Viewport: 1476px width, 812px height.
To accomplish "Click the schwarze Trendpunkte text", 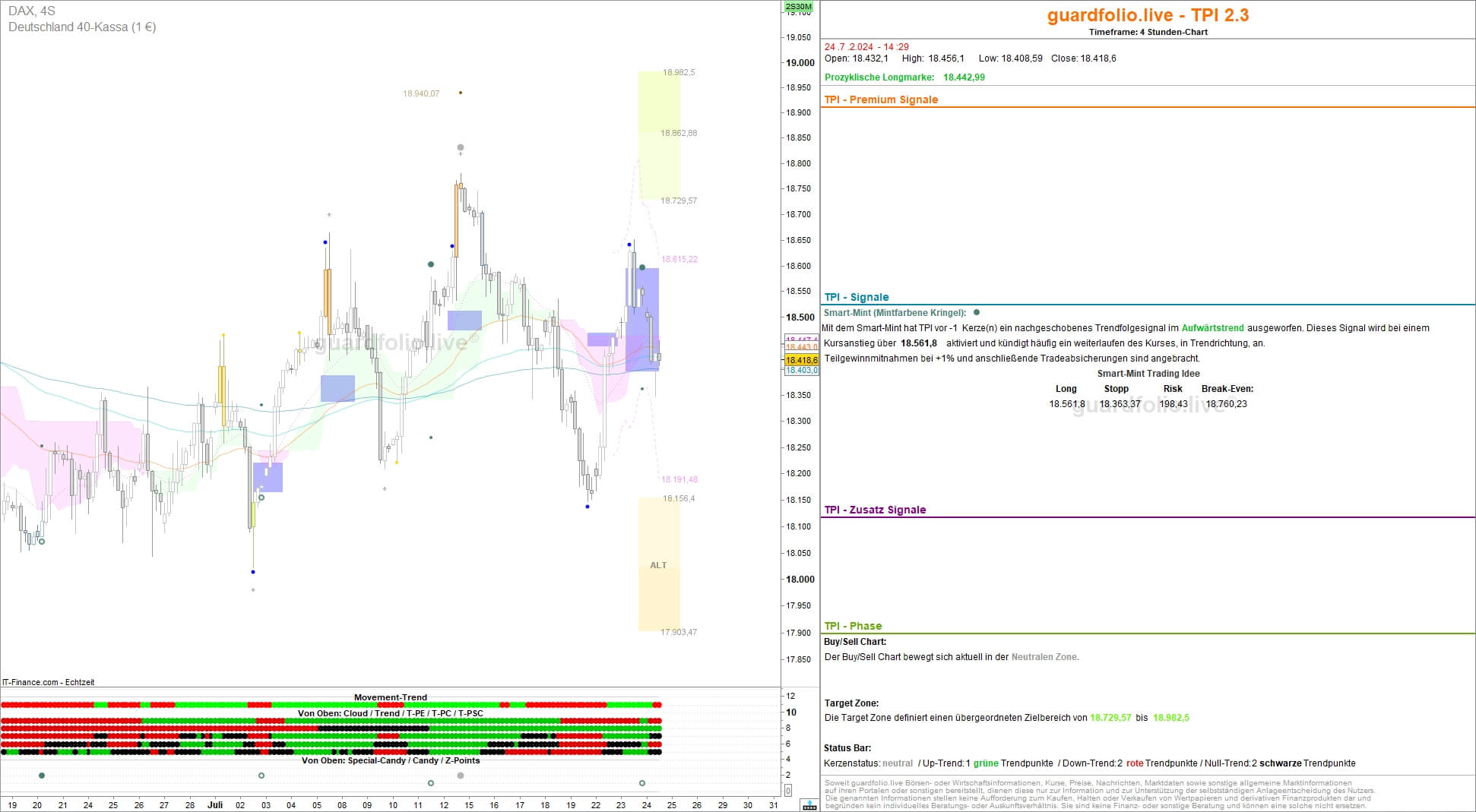I will point(1307,763).
